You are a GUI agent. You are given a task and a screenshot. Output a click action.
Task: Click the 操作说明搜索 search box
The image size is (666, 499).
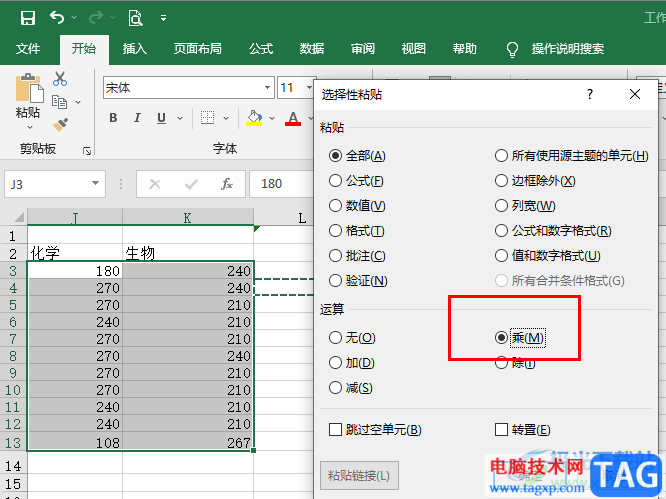(x=567, y=49)
